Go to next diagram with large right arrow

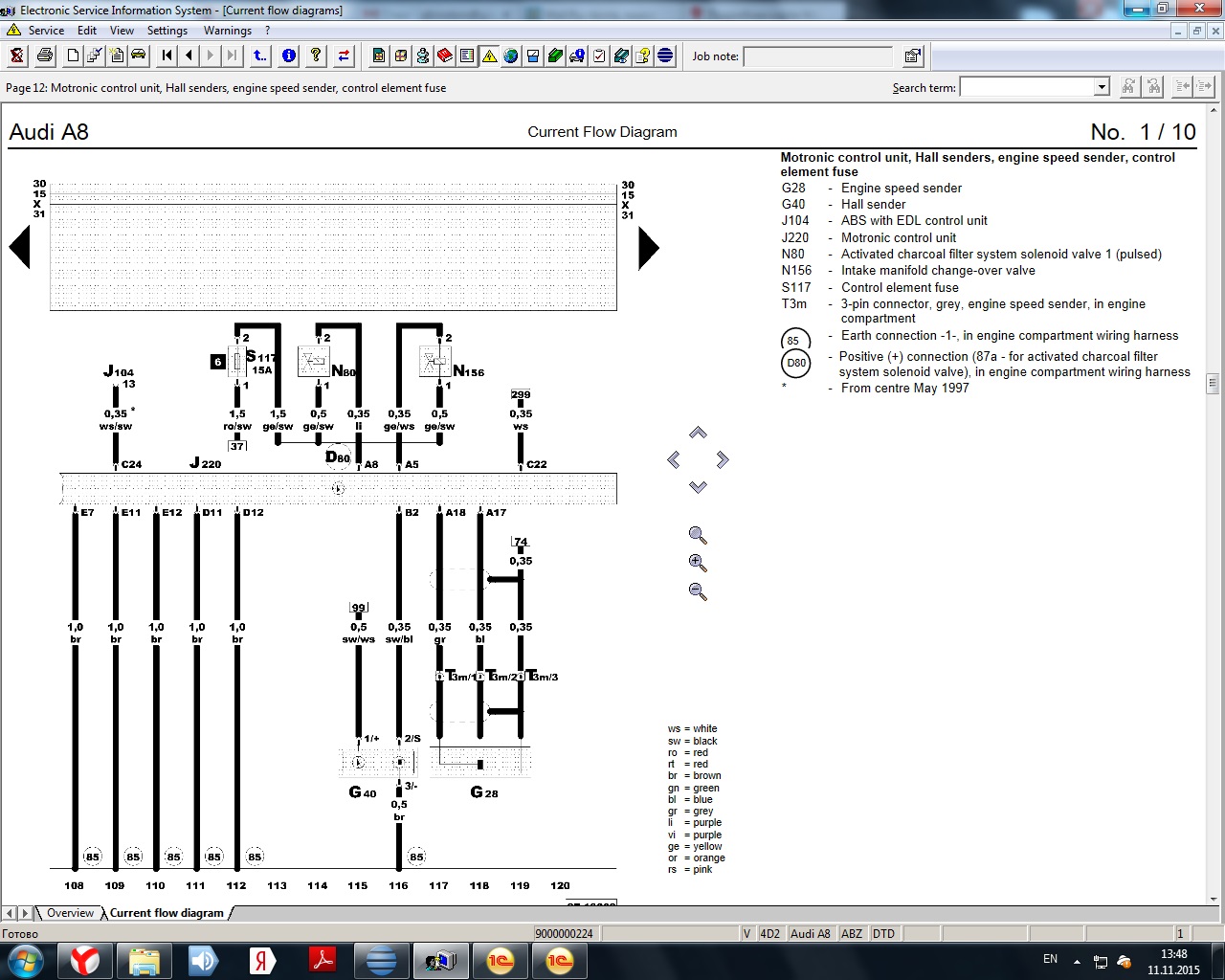click(648, 248)
